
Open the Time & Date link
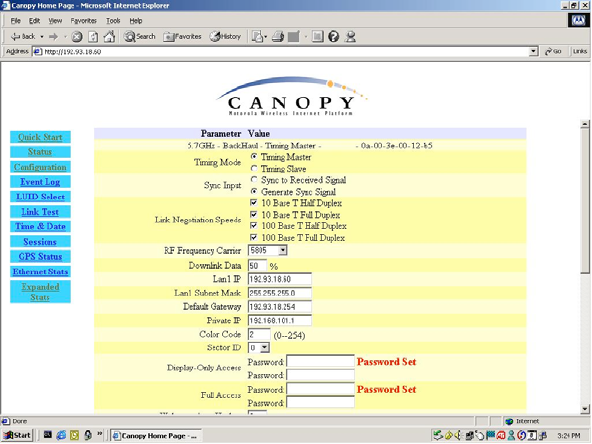click(x=40, y=227)
